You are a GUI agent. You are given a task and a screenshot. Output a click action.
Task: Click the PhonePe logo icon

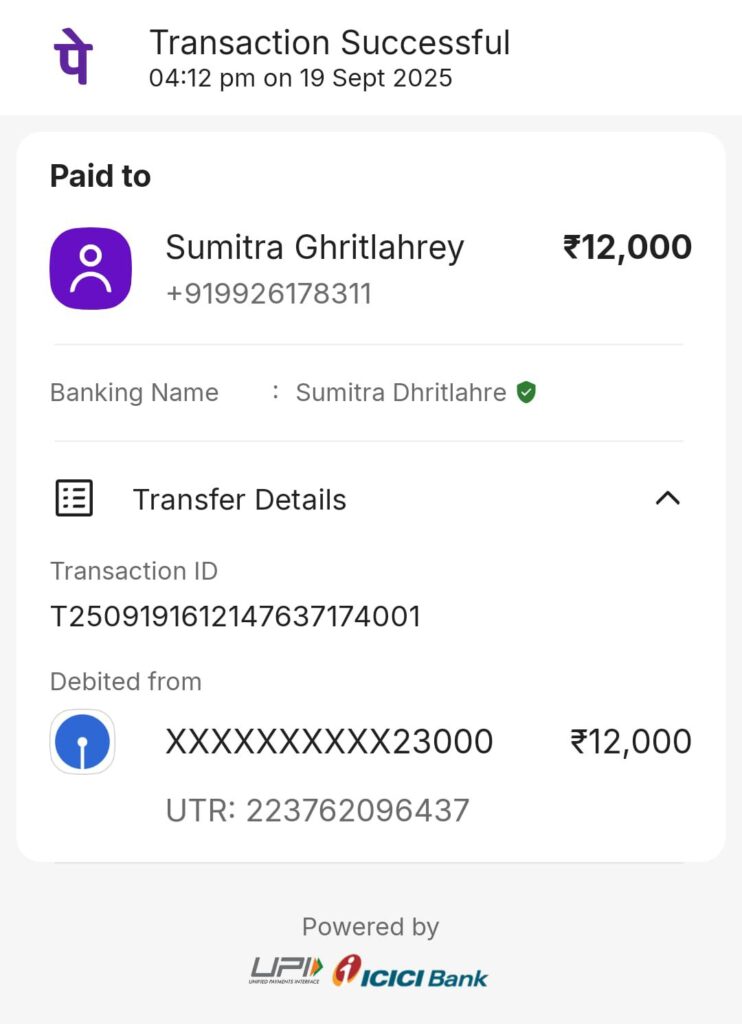[72, 57]
